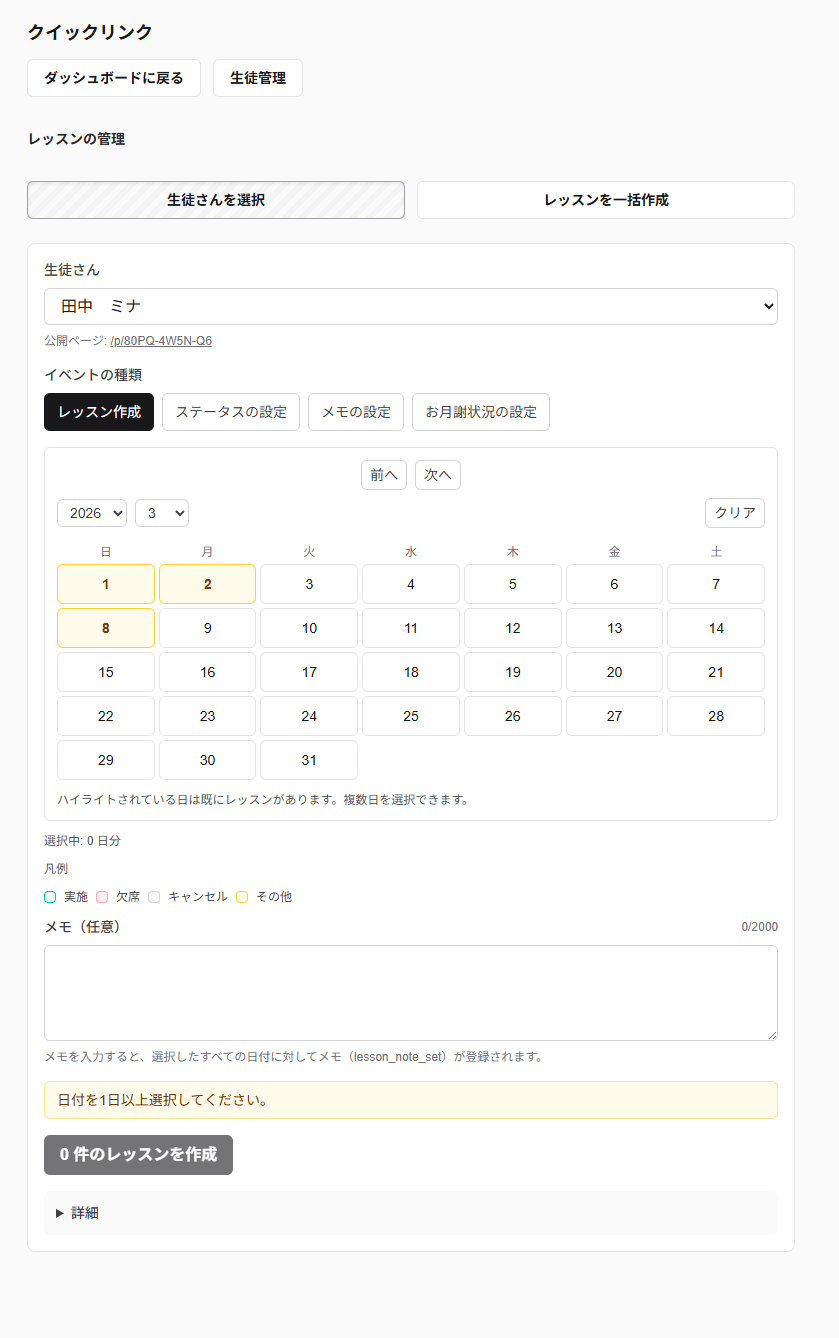Open the public page link /p/80PQ-4W5N-Q6
Image resolution: width=839 pixels, height=1338 pixels.
[x=161, y=341]
